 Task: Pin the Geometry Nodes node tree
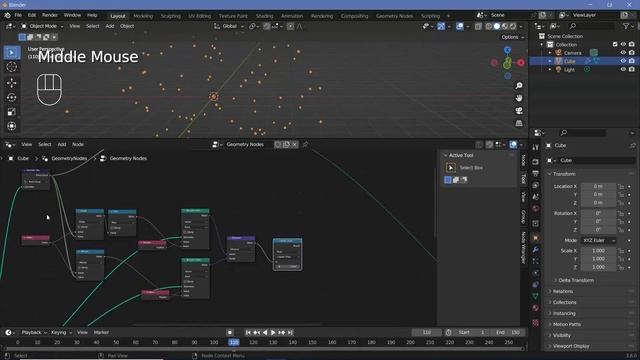click(305, 144)
